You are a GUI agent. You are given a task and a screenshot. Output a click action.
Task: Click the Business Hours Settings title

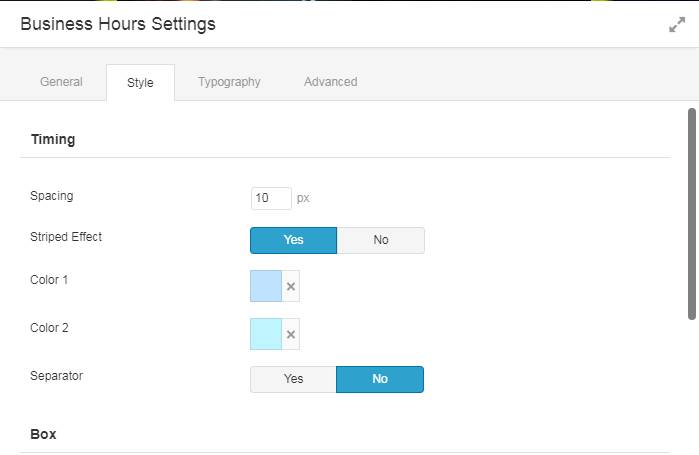pyautogui.click(x=118, y=24)
